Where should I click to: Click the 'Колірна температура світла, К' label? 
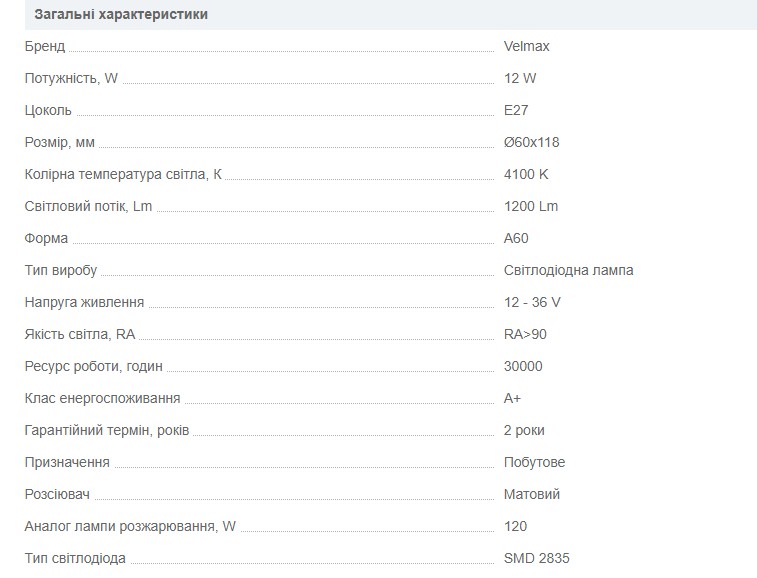coord(123,174)
